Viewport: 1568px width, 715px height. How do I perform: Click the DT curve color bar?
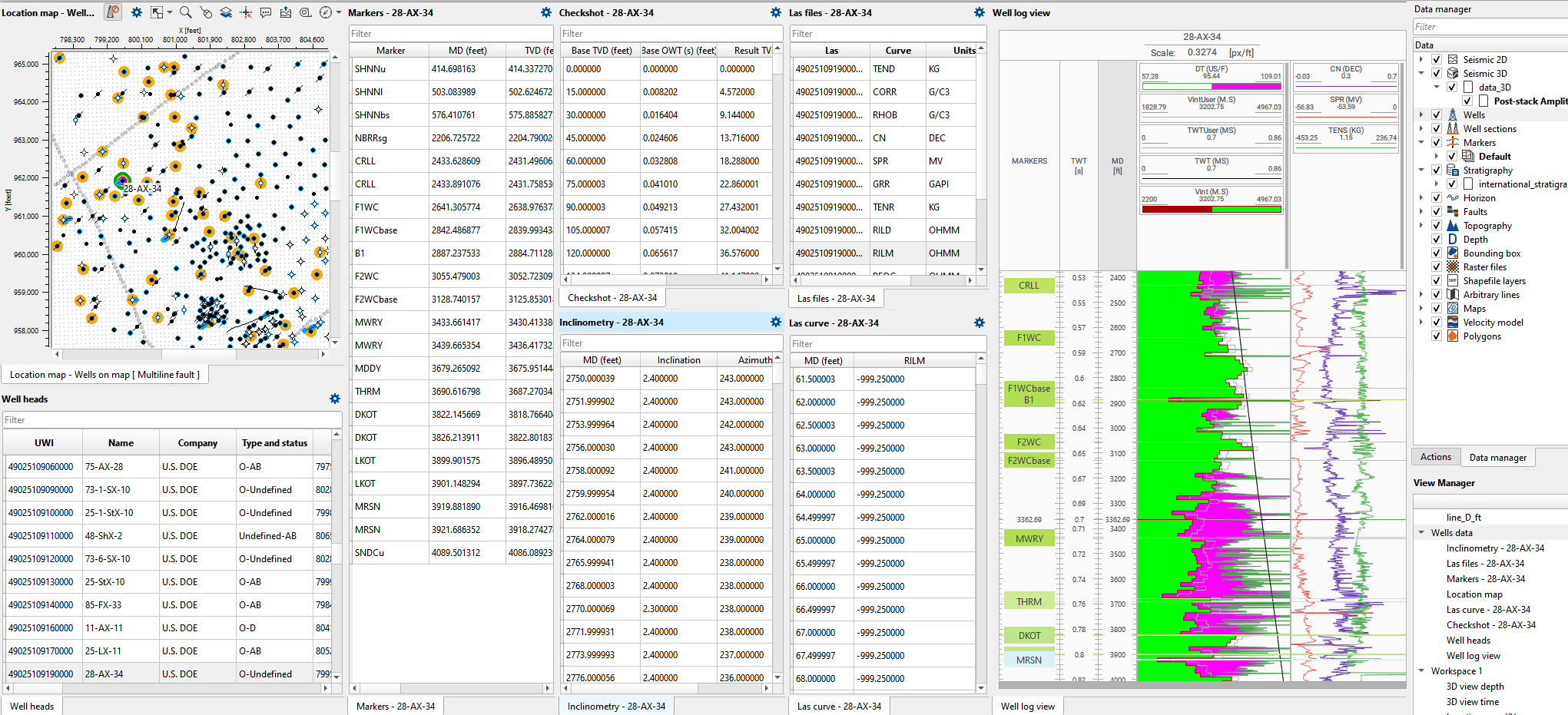(x=1212, y=87)
